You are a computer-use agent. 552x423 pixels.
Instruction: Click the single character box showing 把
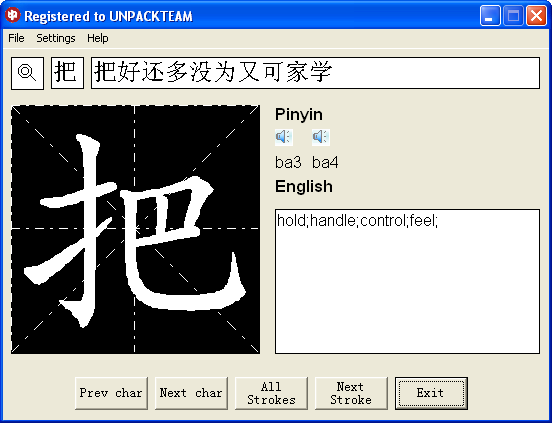click(67, 73)
